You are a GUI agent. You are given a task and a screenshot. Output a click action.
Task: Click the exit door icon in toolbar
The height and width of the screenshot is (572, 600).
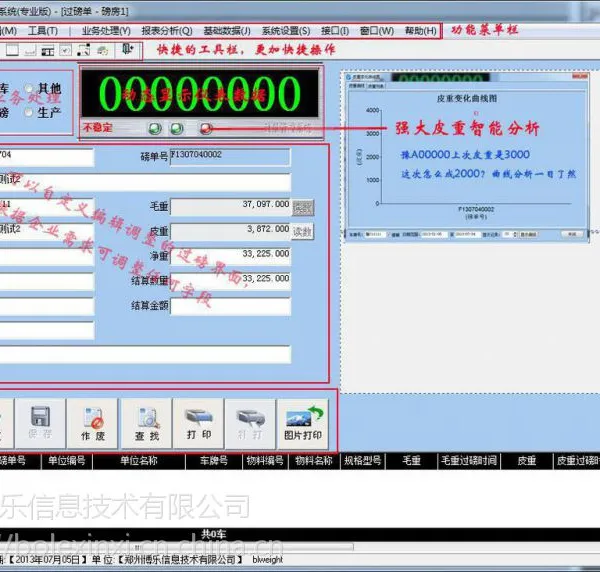pos(127,49)
